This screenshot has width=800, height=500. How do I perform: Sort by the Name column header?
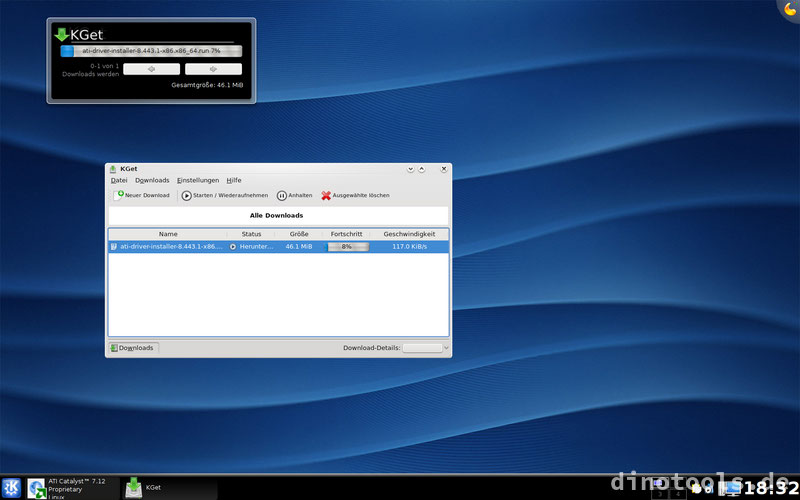pos(168,234)
